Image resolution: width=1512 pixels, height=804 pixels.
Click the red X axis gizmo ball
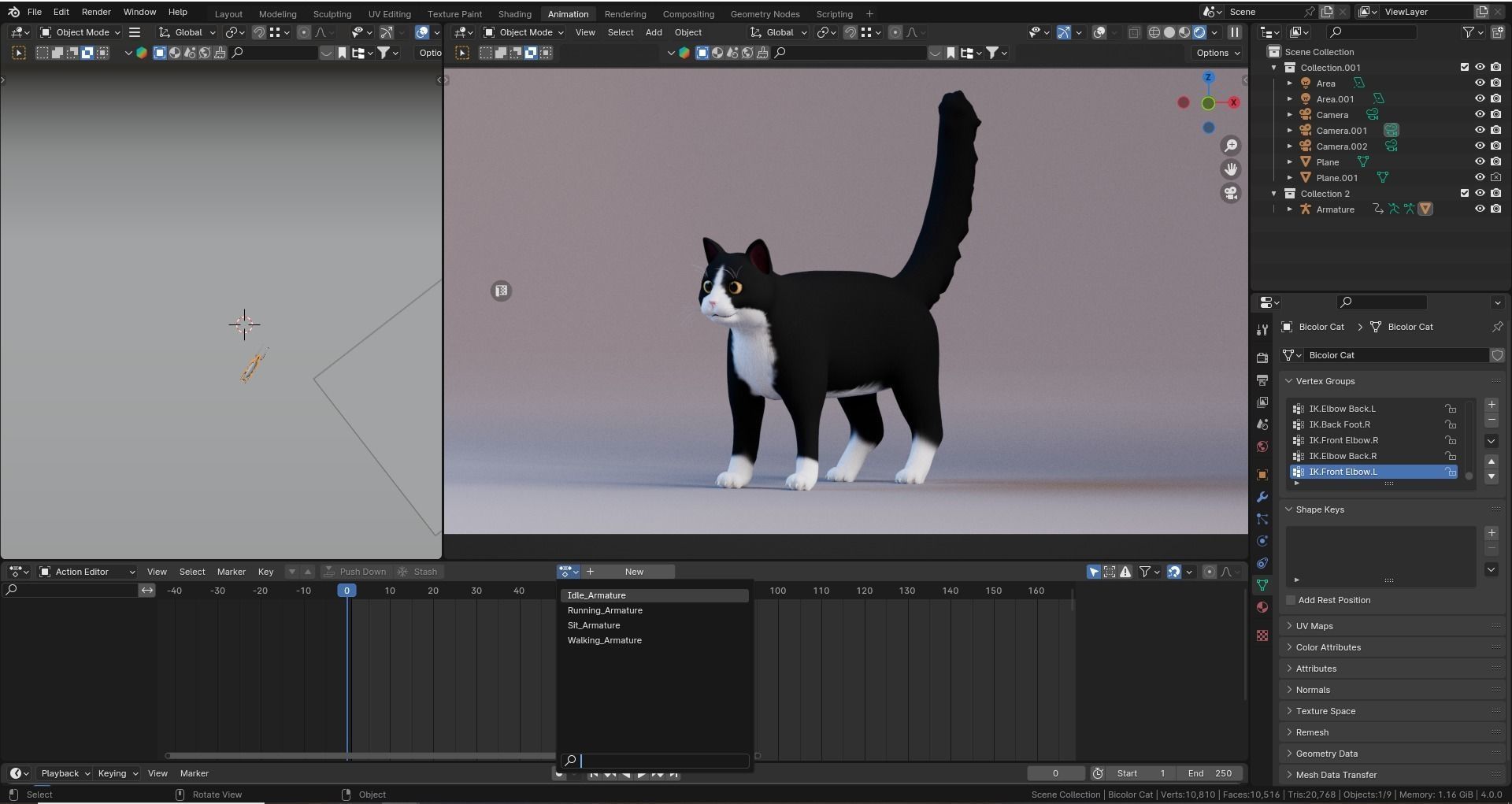point(1233,102)
